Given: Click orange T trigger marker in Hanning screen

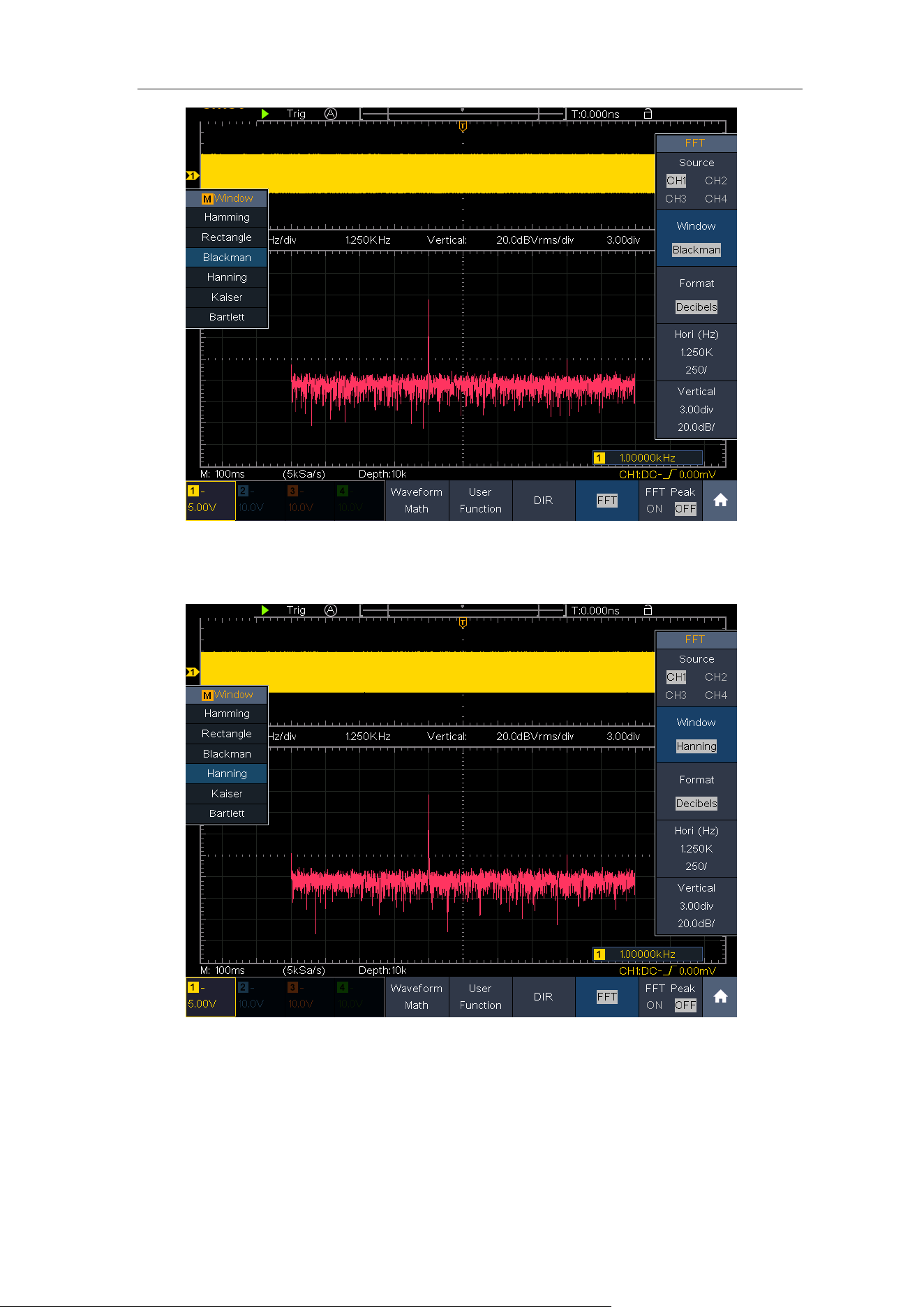Looking at the screenshot, I should tap(463, 623).
